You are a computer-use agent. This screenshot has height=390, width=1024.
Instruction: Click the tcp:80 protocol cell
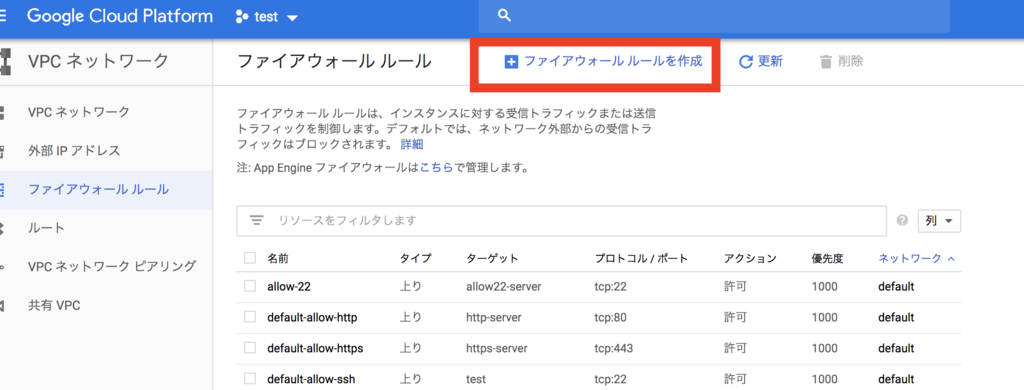(611, 317)
